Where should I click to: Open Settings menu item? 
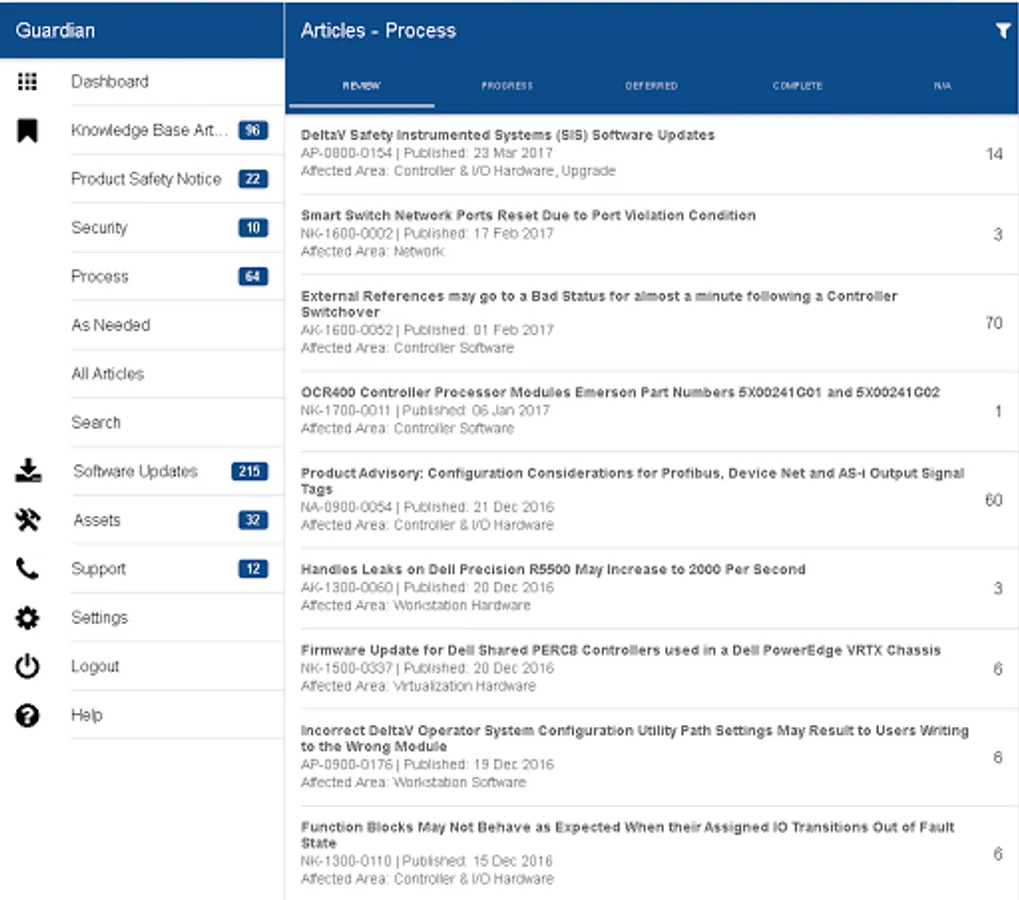coord(142,617)
